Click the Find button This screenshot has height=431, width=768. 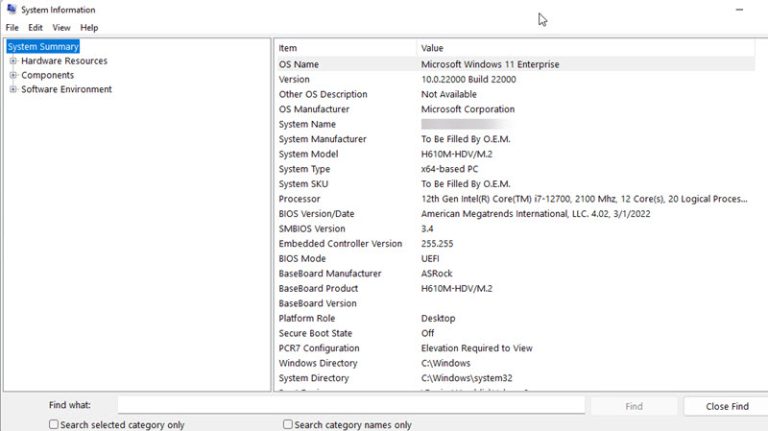point(634,406)
